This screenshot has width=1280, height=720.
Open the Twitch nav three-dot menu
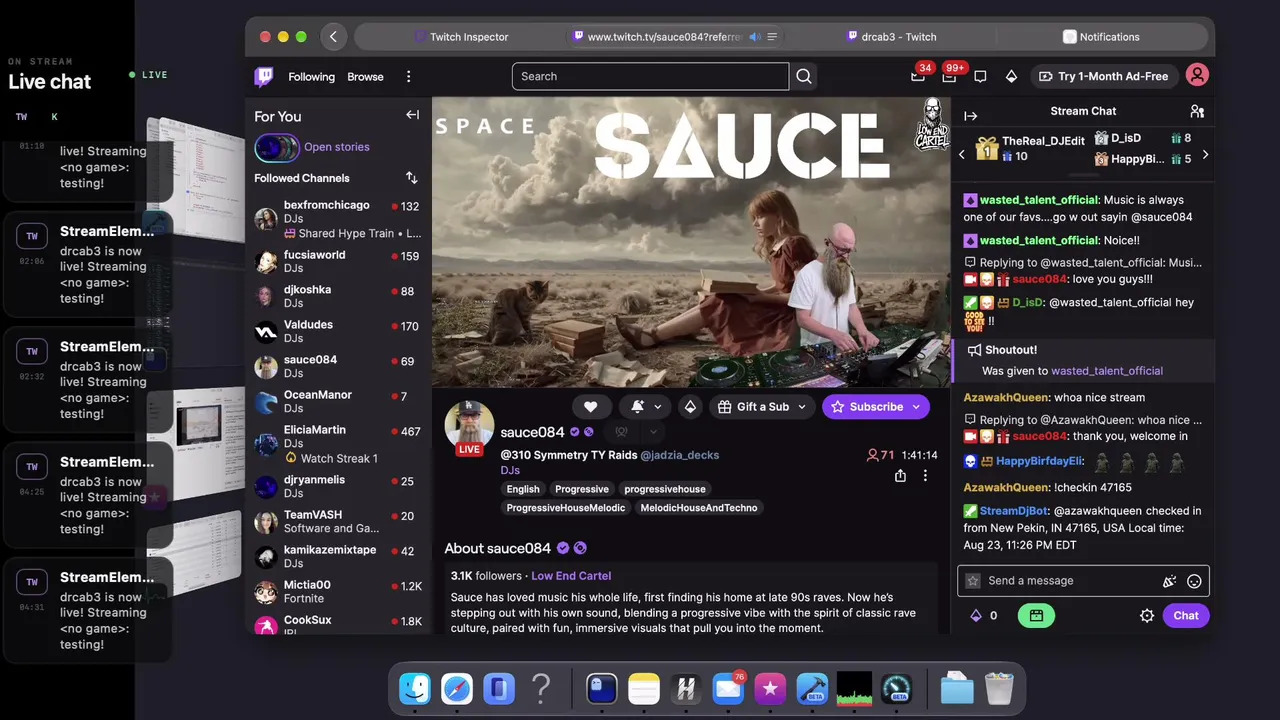pyautogui.click(x=408, y=77)
